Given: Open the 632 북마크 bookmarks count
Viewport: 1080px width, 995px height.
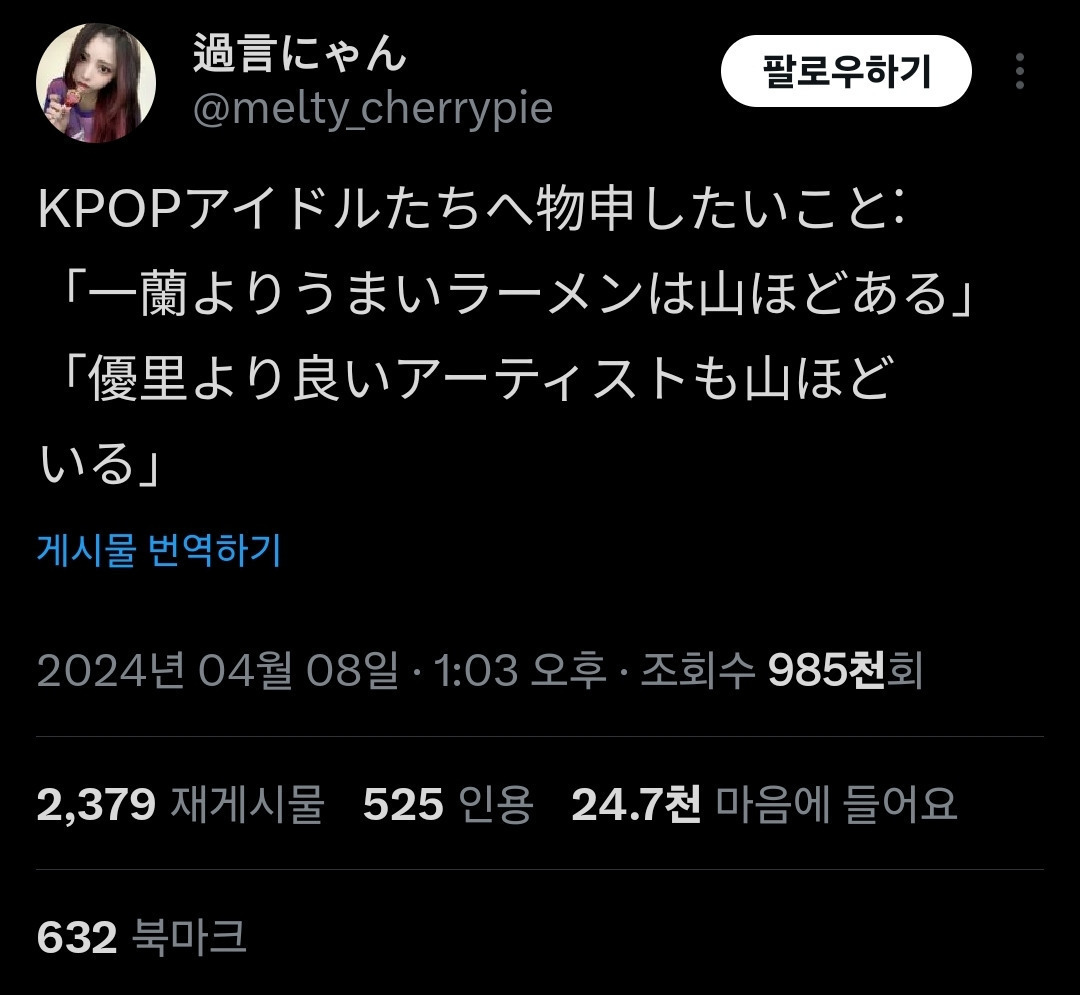Looking at the screenshot, I should pos(141,936).
